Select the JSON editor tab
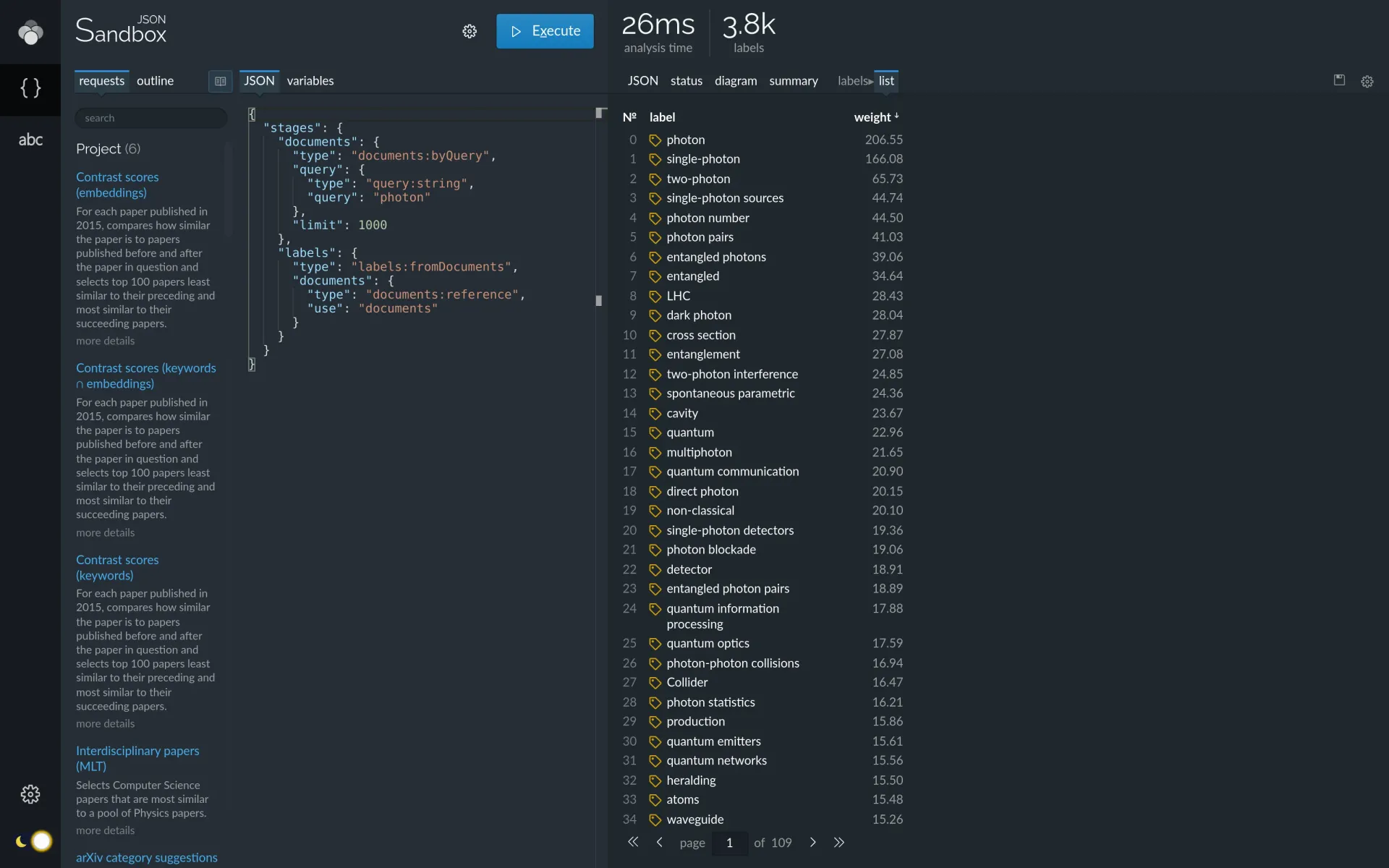 point(259,80)
